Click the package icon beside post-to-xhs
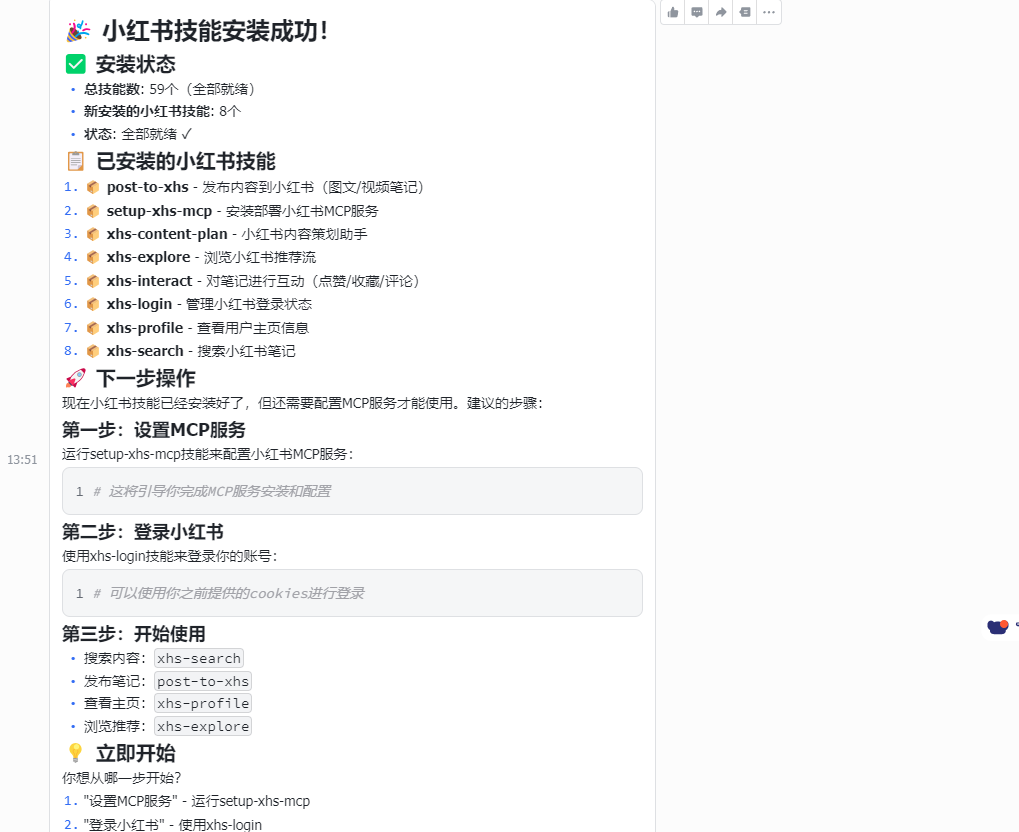This screenshot has width=1019, height=832. 92,187
